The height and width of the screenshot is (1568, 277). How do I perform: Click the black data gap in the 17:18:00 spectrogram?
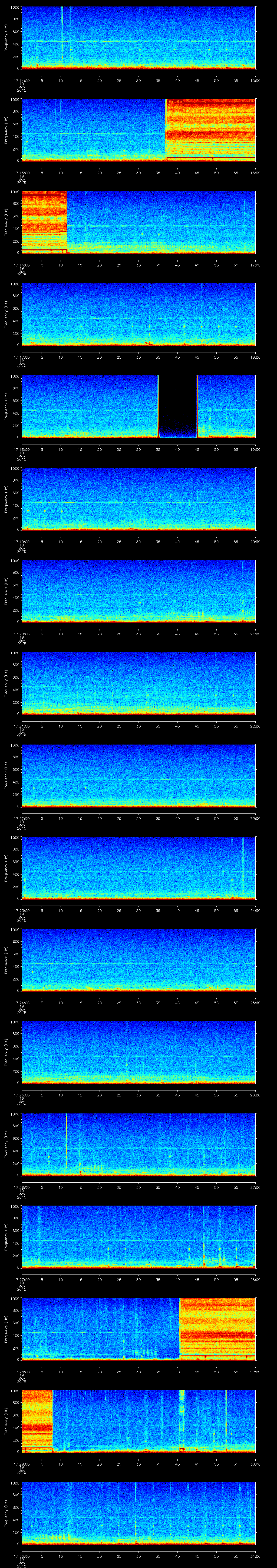[x=178, y=407]
